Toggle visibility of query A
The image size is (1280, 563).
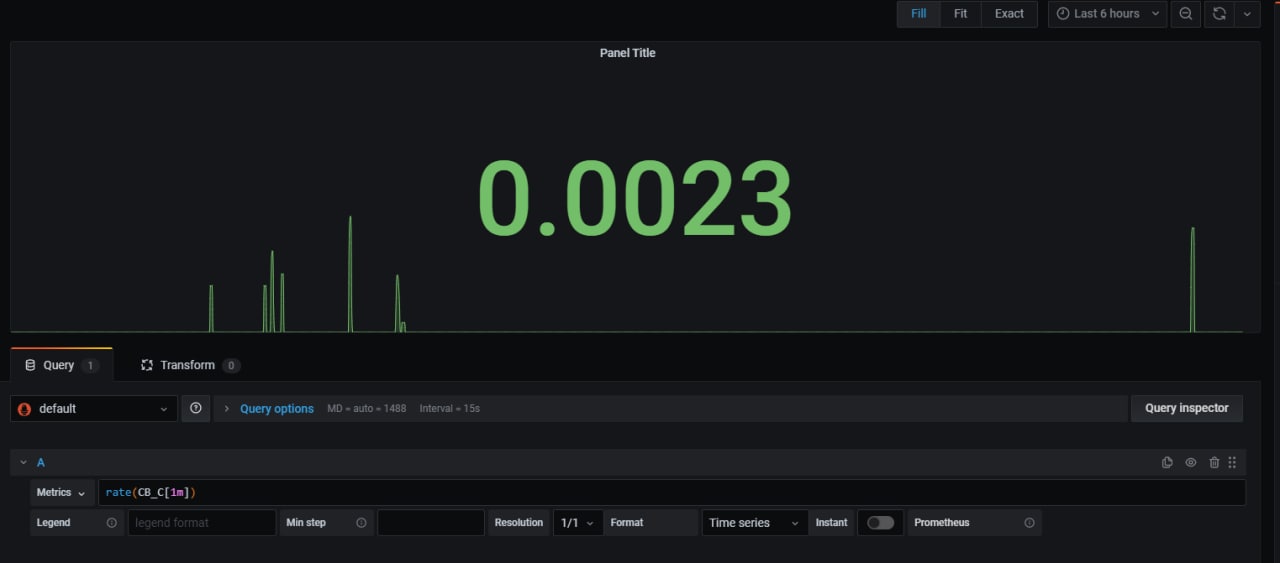[x=1191, y=462]
